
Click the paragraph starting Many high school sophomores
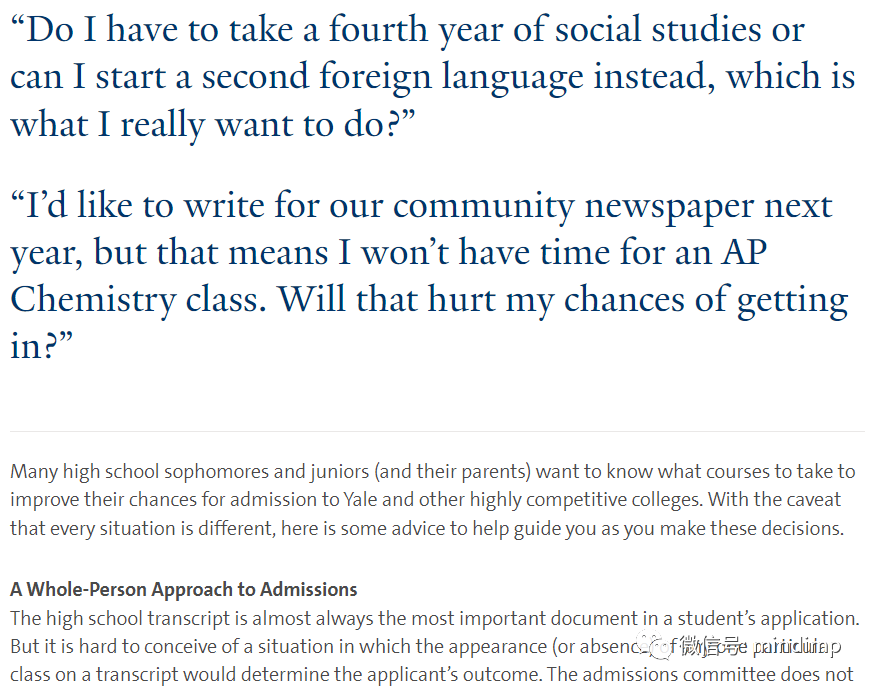click(433, 500)
